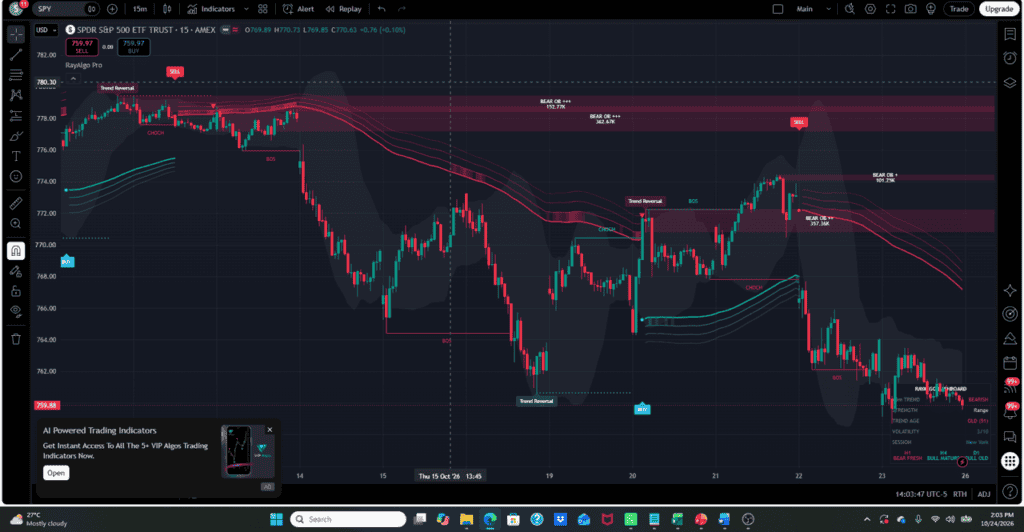
Task: Collapse the indicator legend arrow
Action: (73, 78)
